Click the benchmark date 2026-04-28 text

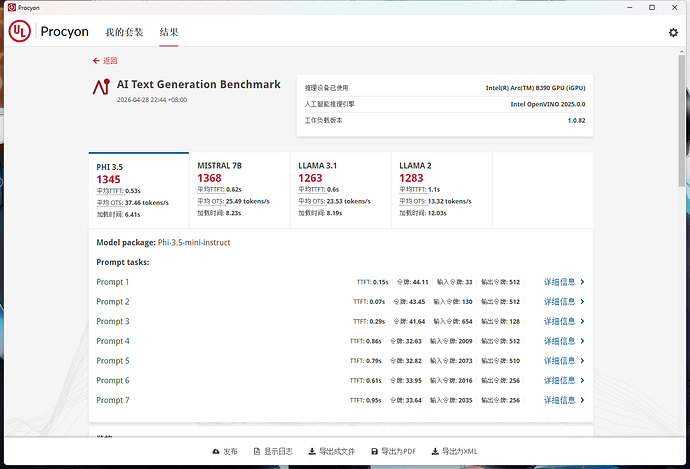pos(152,100)
